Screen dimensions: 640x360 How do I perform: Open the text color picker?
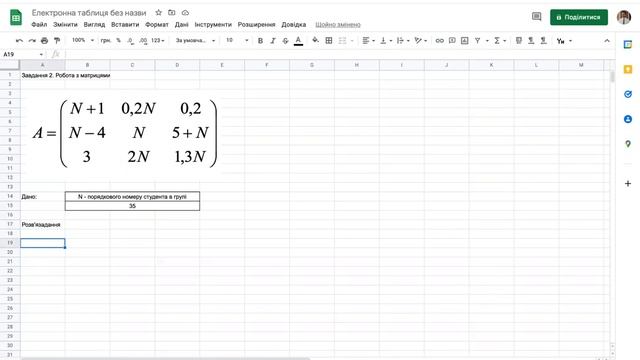click(x=298, y=41)
